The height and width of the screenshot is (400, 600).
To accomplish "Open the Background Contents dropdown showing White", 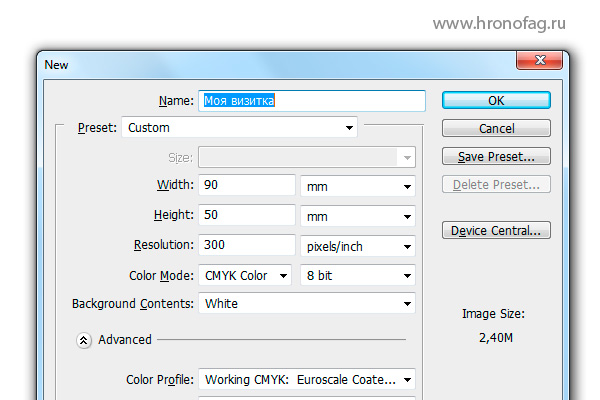I will [307, 304].
